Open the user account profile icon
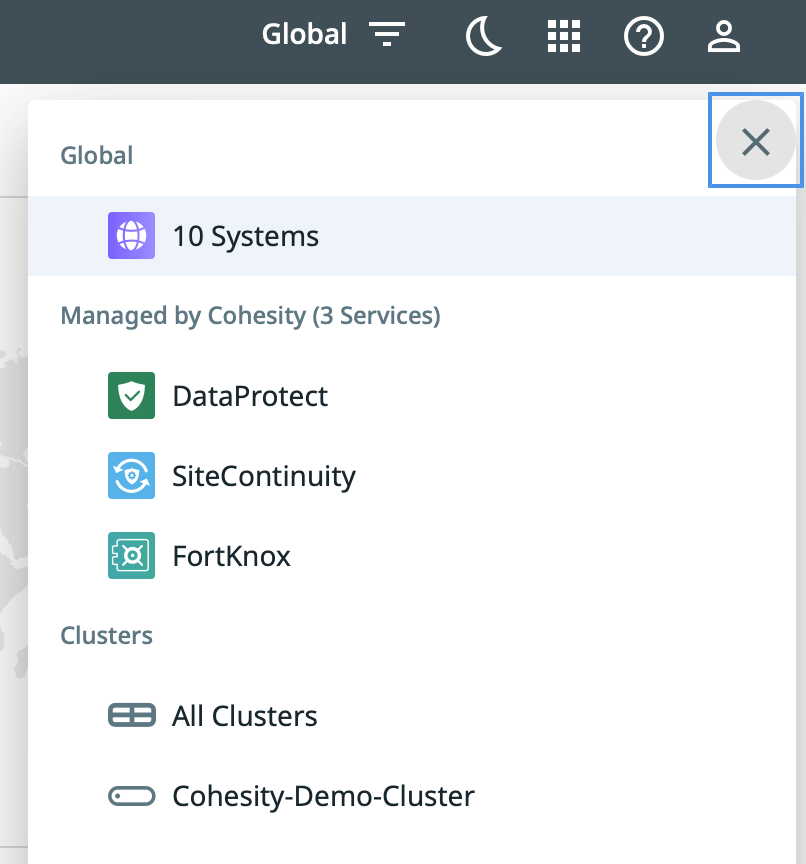Screen dimensions: 806x864 pyautogui.click(x=723, y=37)
